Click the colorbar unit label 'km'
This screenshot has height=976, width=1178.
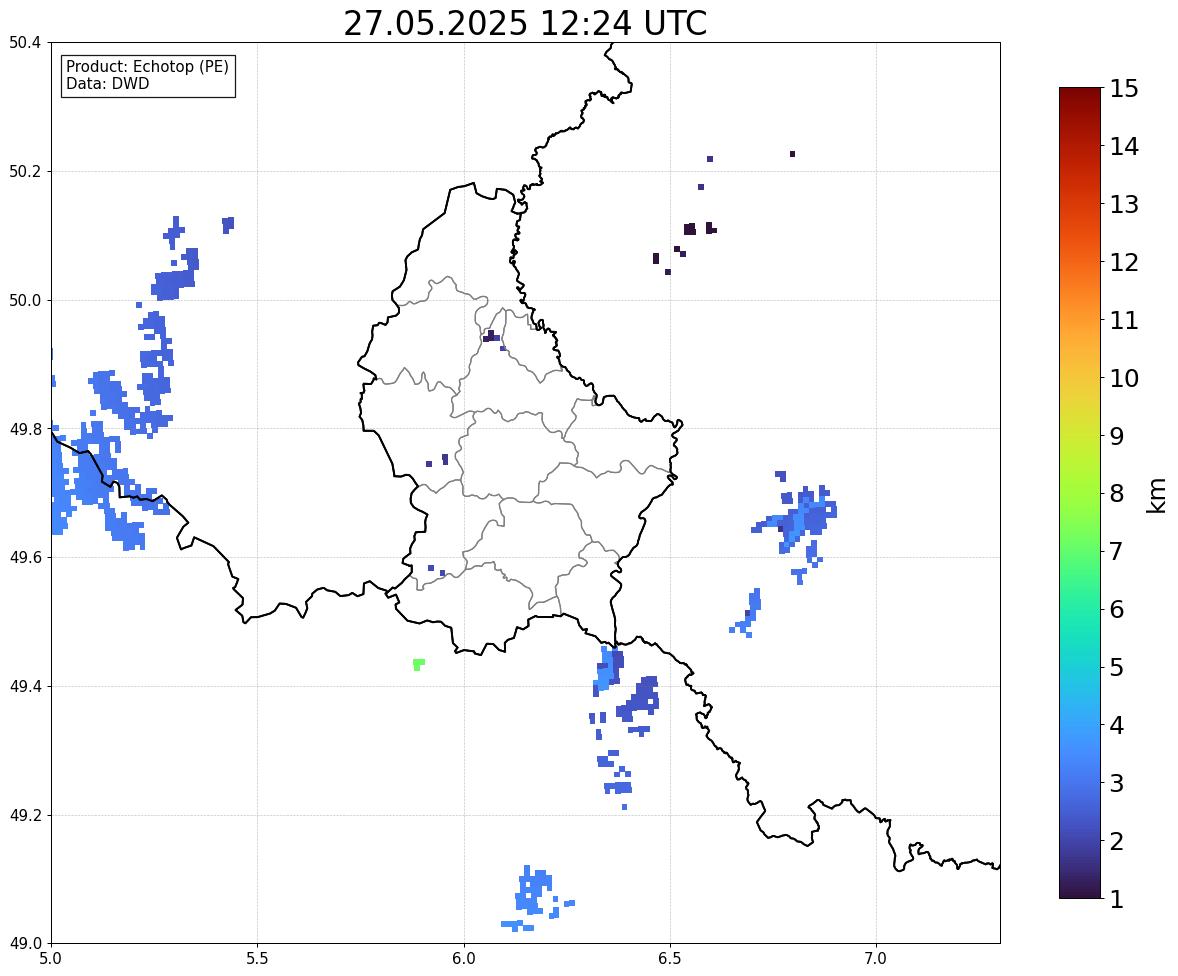[x=1156, y=496]
